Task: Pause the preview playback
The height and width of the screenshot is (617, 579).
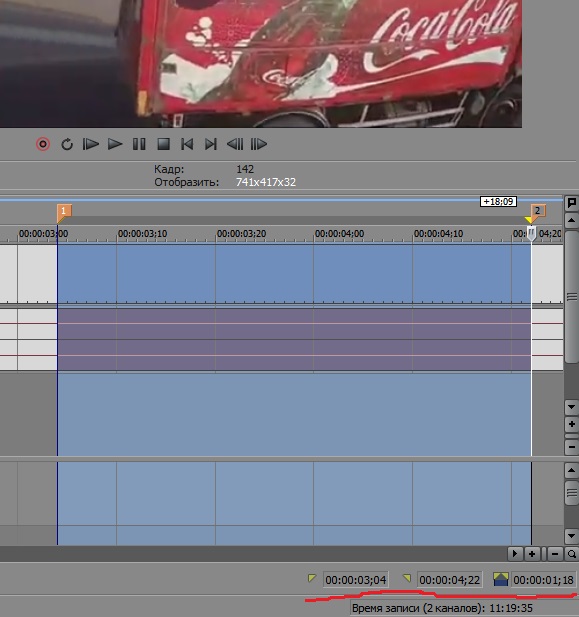Action: (139, 144)
